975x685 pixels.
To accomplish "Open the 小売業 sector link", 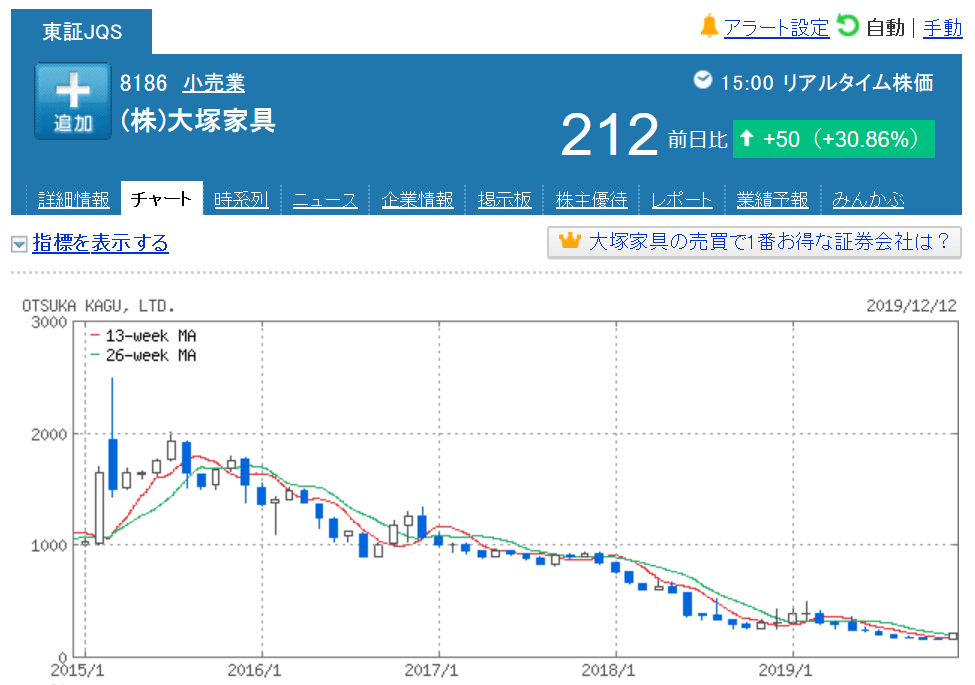I will tap(213, 83).
